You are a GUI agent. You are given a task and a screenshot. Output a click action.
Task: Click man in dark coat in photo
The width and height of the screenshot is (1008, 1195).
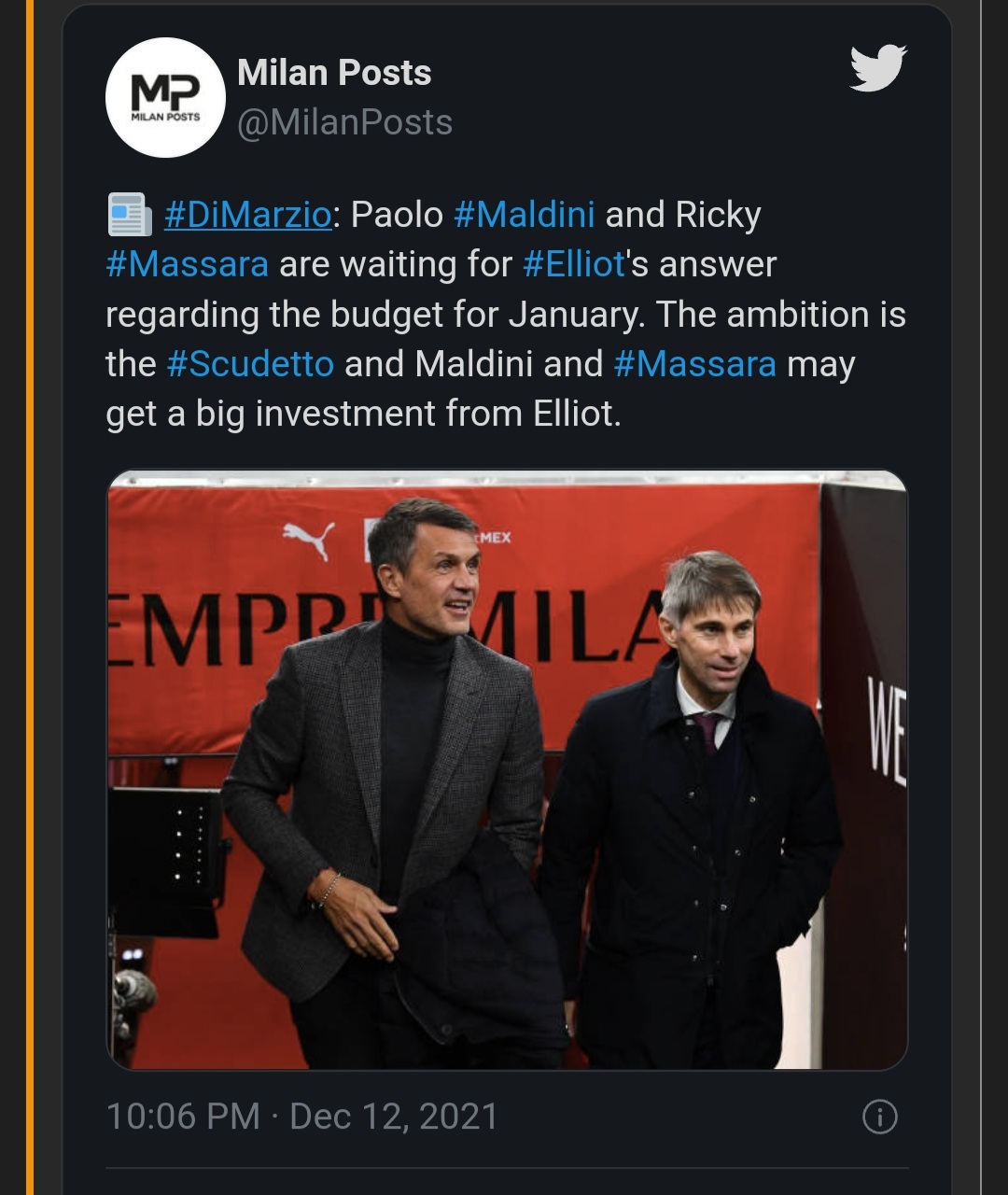coord(695,822)
